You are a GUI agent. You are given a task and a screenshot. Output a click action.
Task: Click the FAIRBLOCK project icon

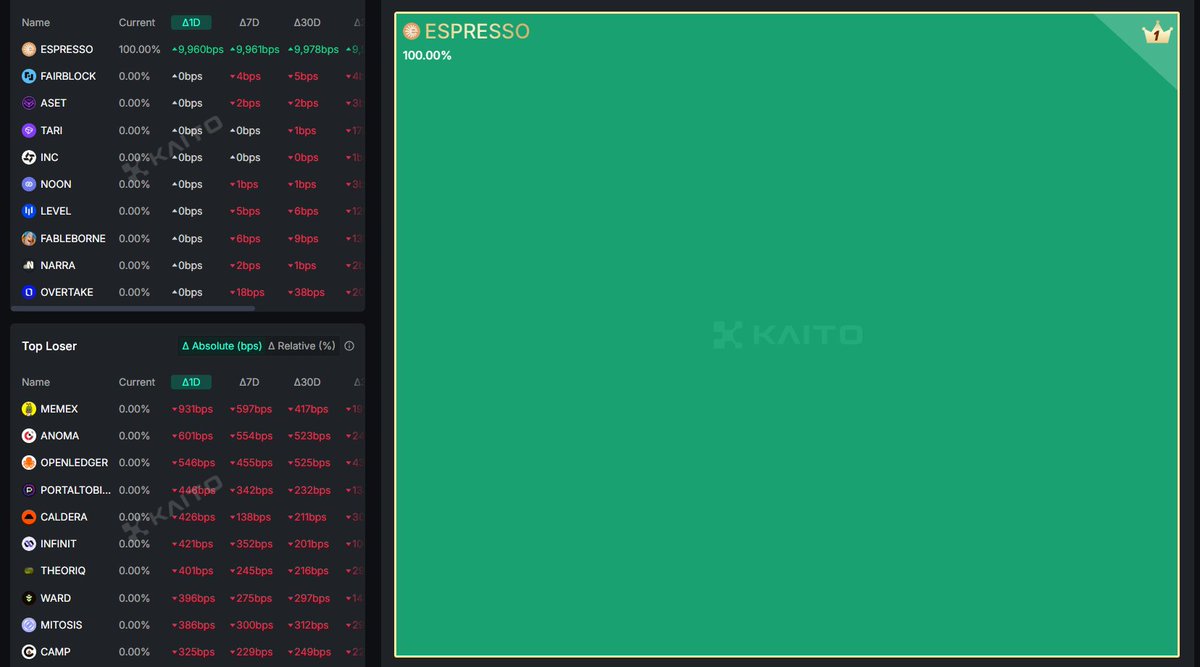pos(29,76)
